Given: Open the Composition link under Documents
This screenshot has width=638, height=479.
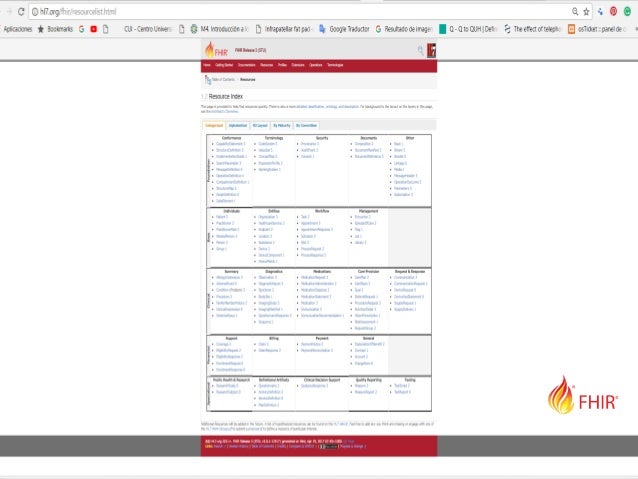Looking at the screenshot, I should click(364, 144).
